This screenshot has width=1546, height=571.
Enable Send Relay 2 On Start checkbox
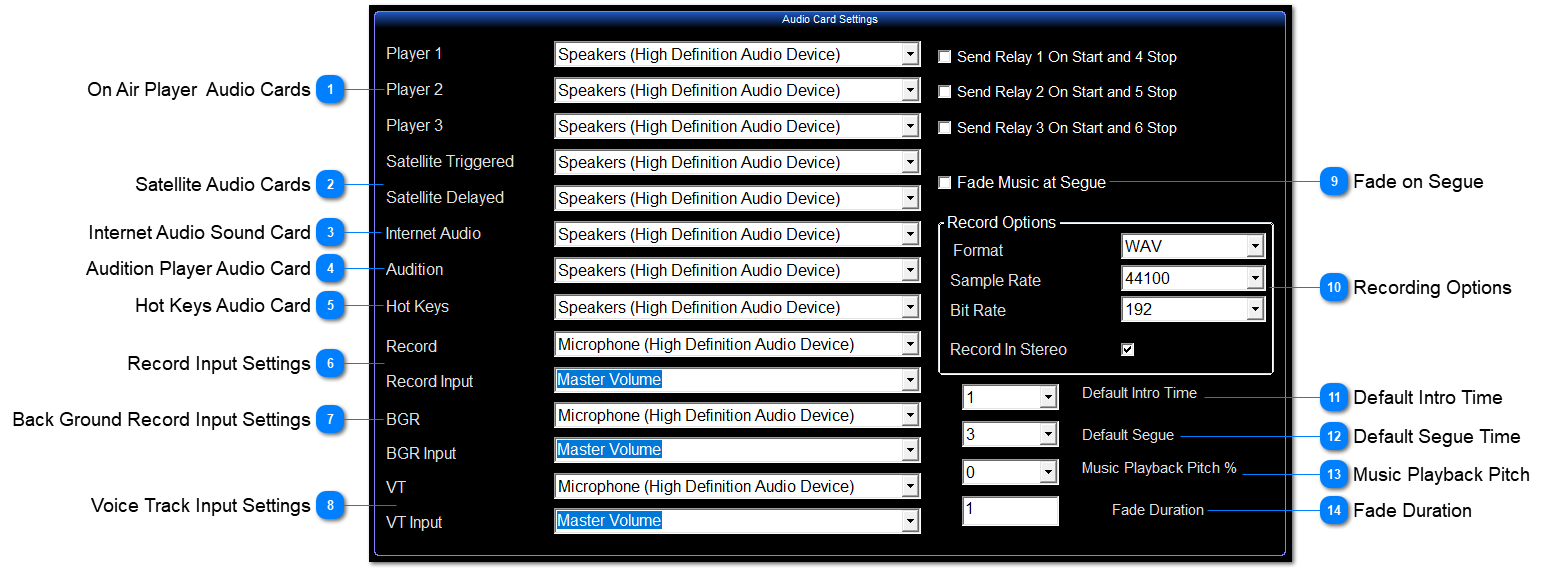[944, 92]
